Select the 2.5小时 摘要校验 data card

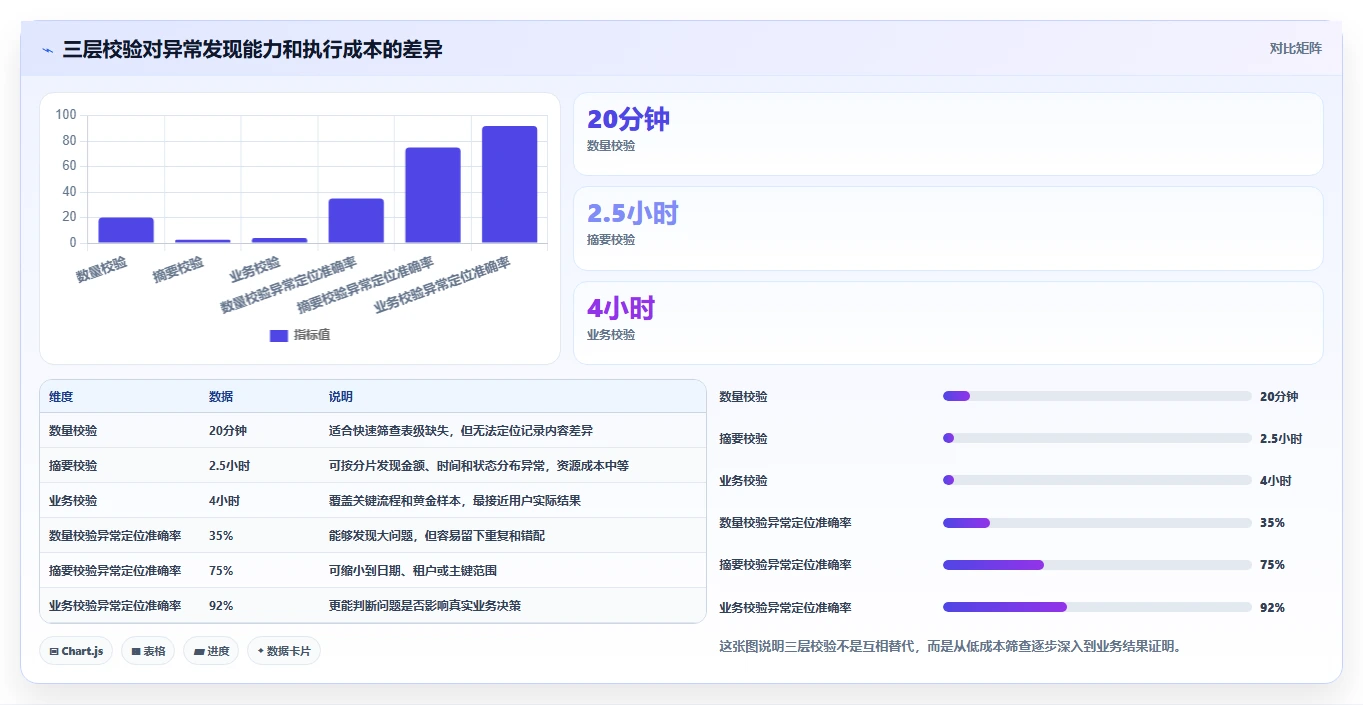tap(948, 228)
